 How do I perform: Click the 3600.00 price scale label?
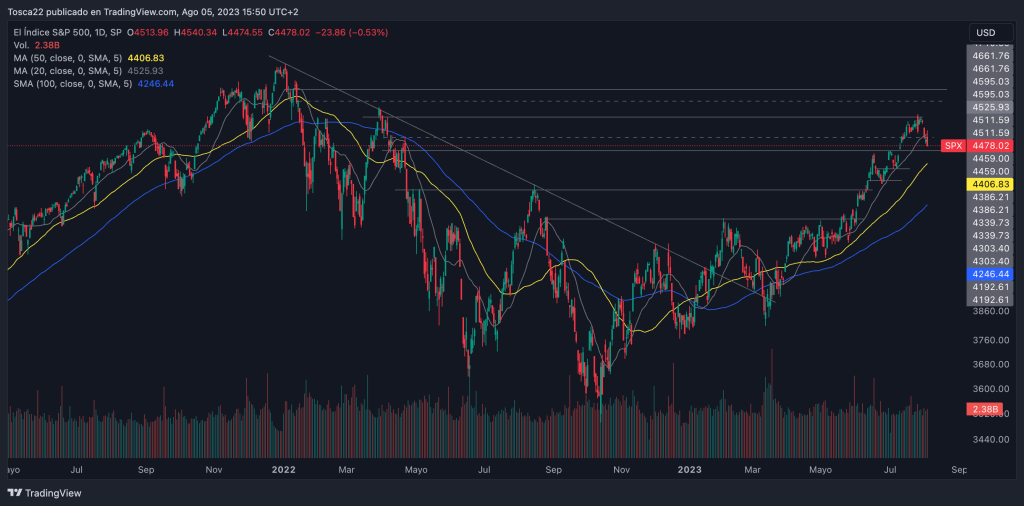(x=990, y=389)
